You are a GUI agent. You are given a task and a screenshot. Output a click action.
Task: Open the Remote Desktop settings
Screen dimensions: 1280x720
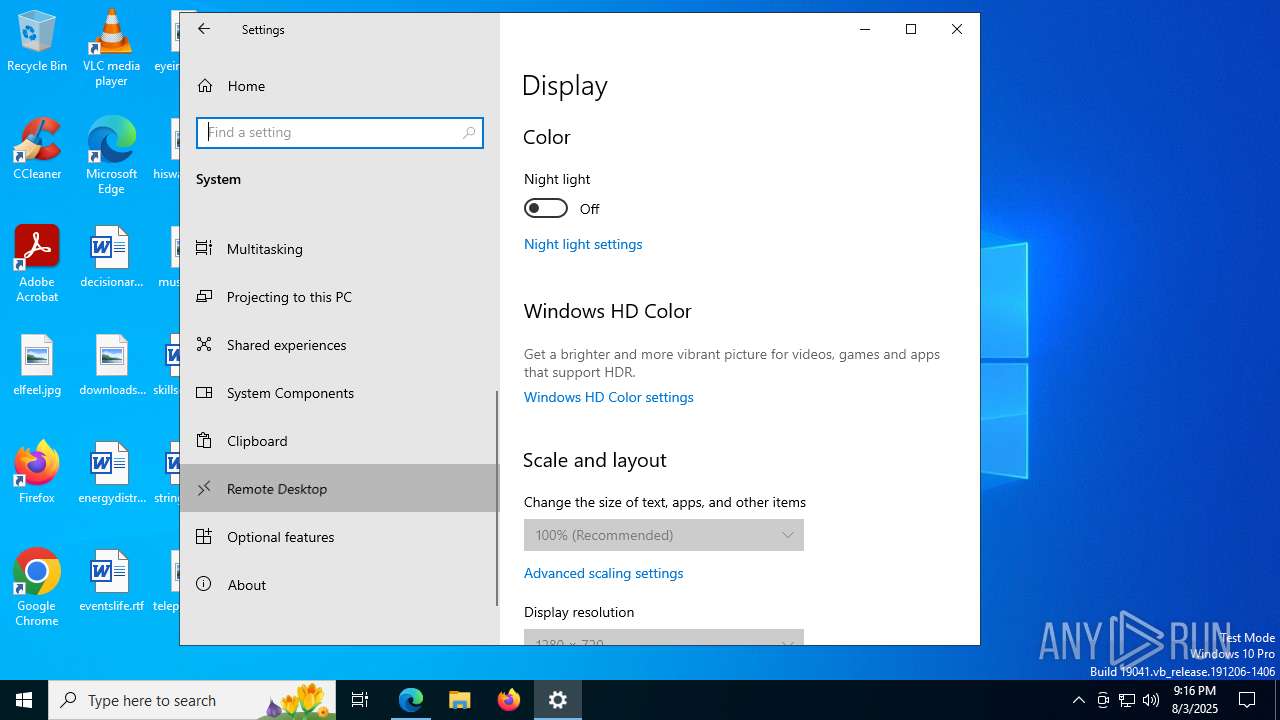point(339,488)
